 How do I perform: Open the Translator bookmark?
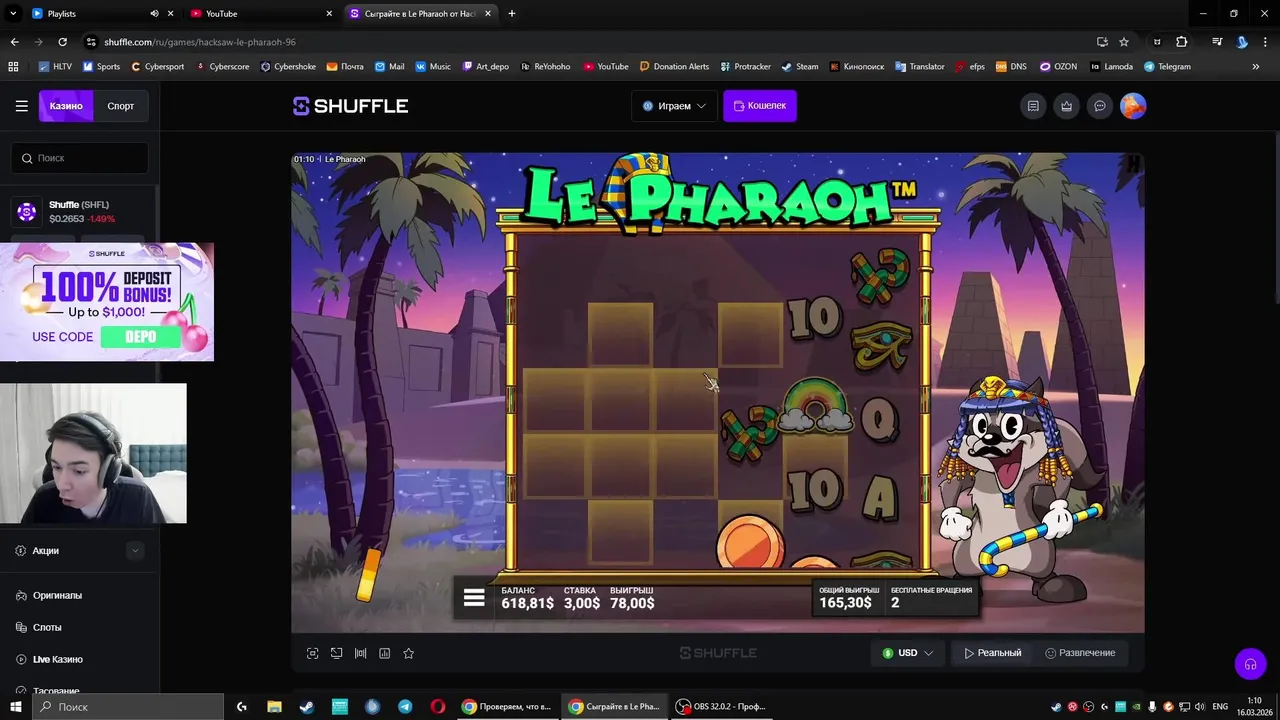920,67
